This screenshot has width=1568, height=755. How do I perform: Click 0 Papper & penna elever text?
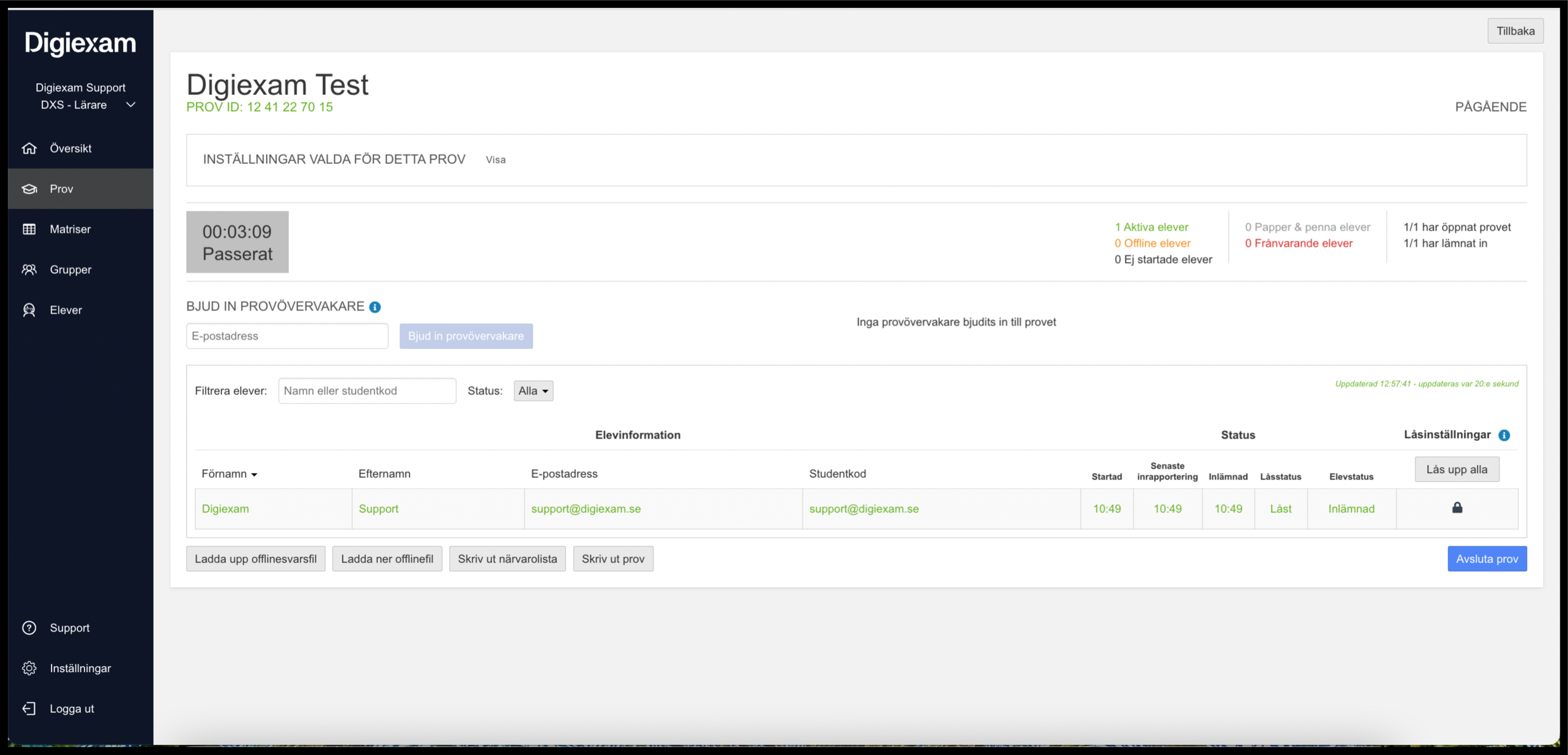1308,227
